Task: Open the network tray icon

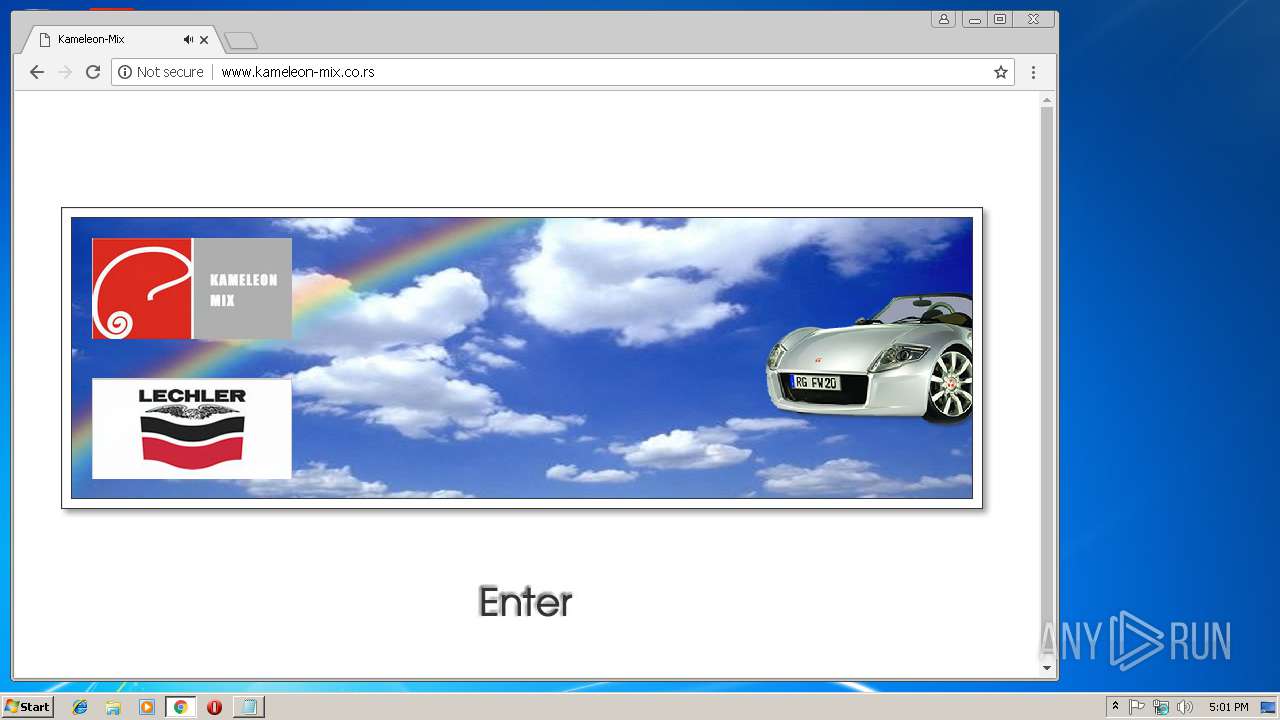Action: point(1161,707)
